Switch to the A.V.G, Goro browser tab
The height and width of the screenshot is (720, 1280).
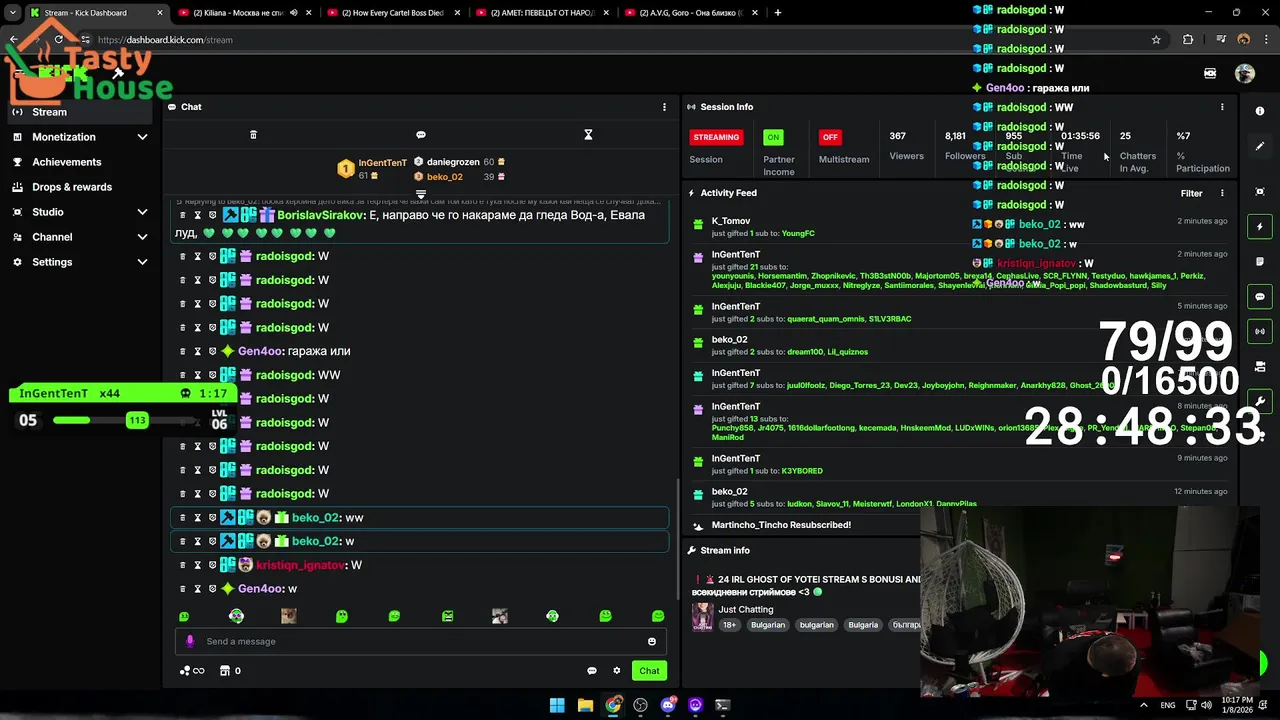(x=692, y=13)
